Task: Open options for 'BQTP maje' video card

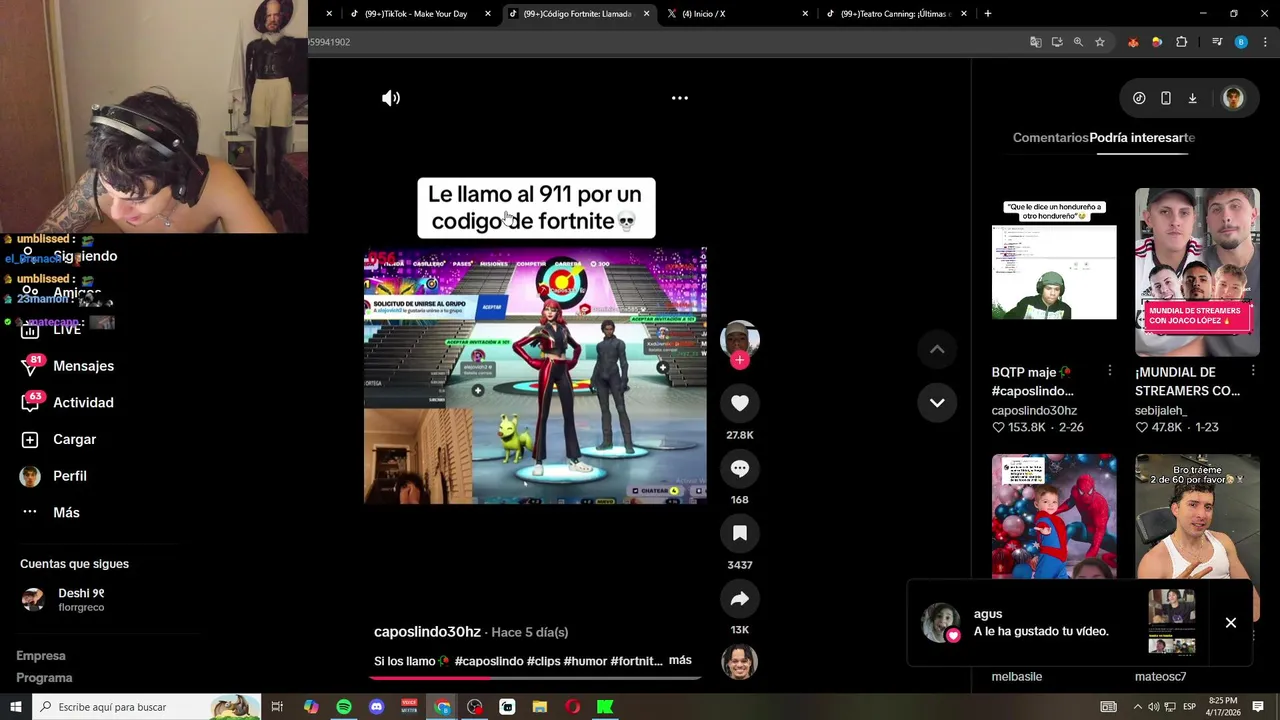Action: click(1109, 371)
